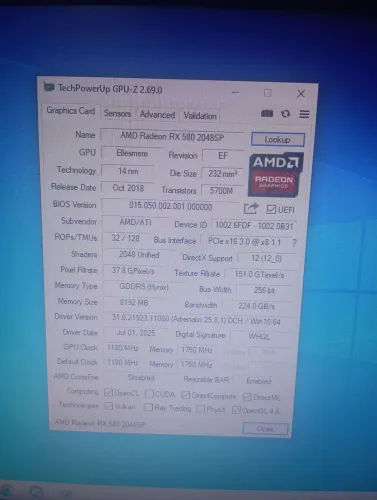Image resolution: width=377 pixels, height=500 pixels.
Task: Click the Die Size value 232 mm²
Action: click(223, 174)
